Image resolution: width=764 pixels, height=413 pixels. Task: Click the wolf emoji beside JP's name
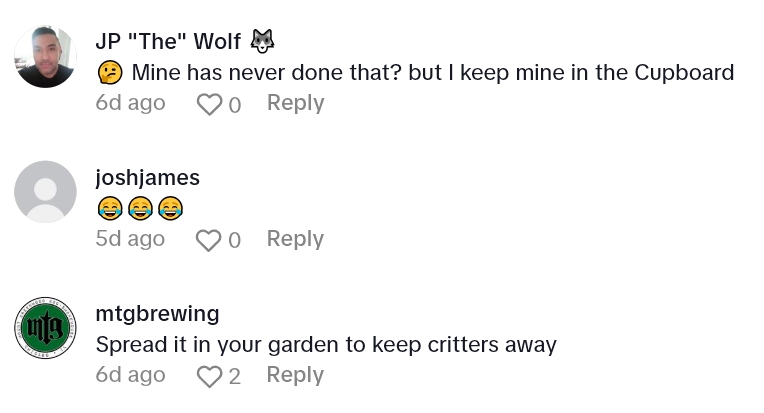pyautogui.click(x=262, y=41)
